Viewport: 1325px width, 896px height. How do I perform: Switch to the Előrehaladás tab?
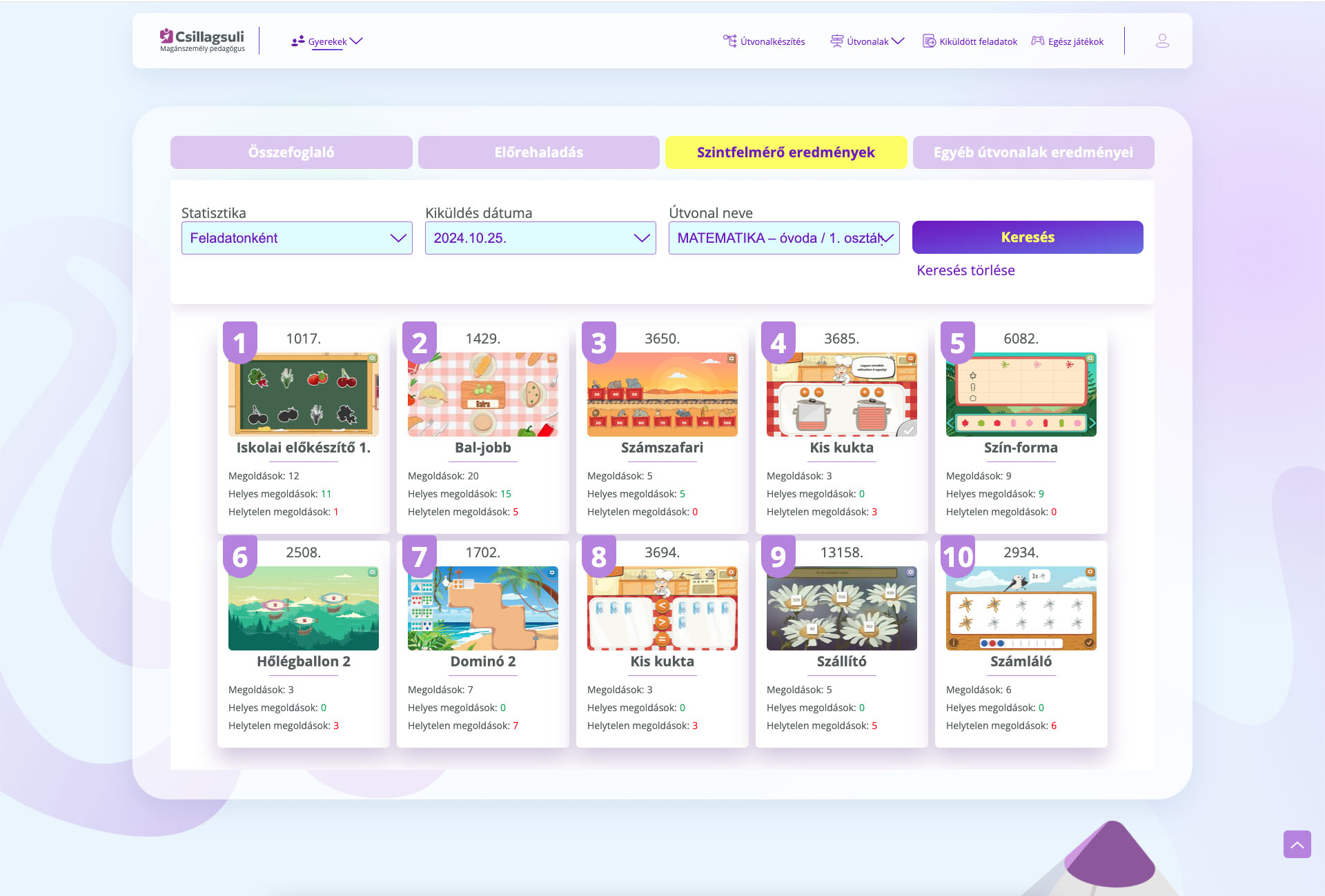click(538, 152)
